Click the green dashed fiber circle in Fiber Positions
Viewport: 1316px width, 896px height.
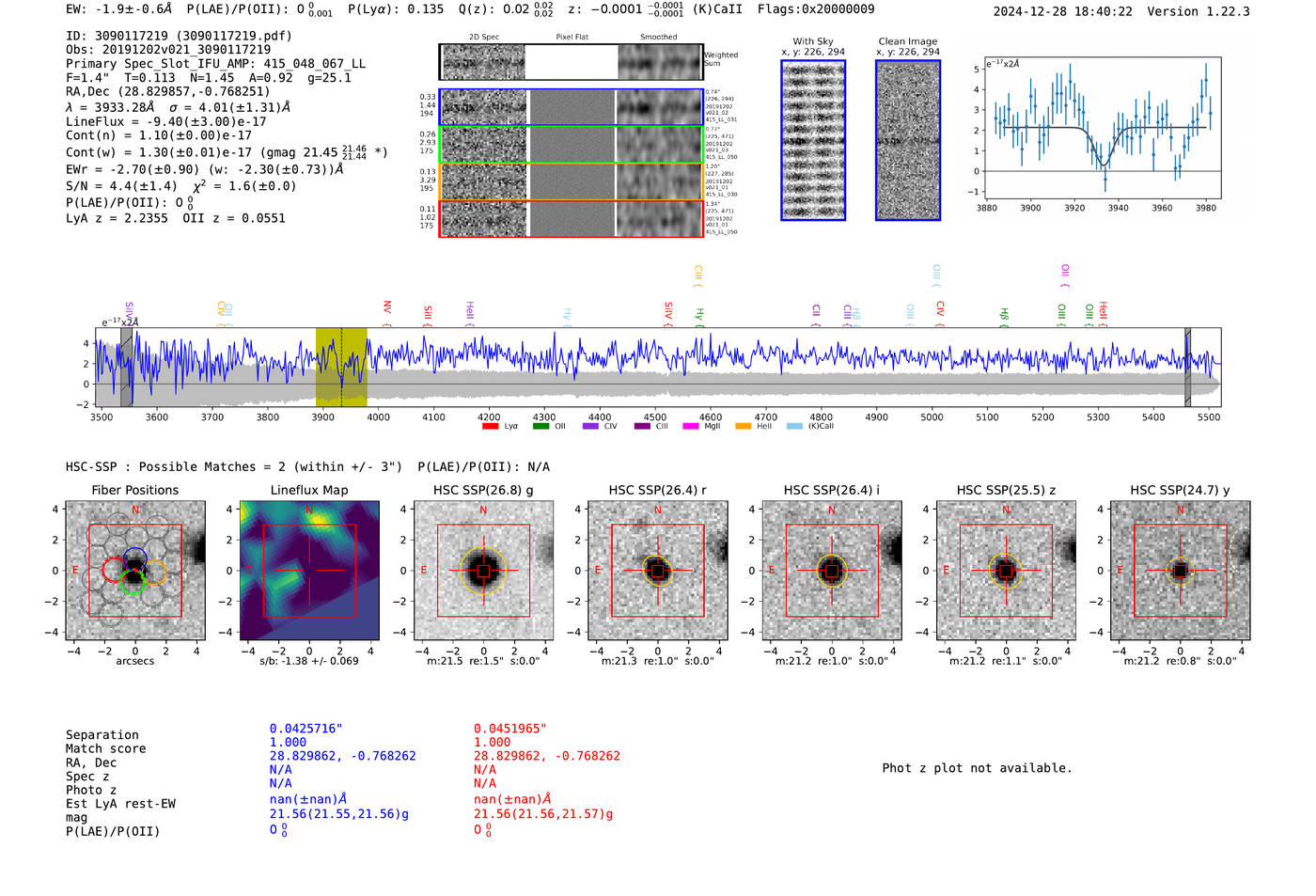point(132,584)
